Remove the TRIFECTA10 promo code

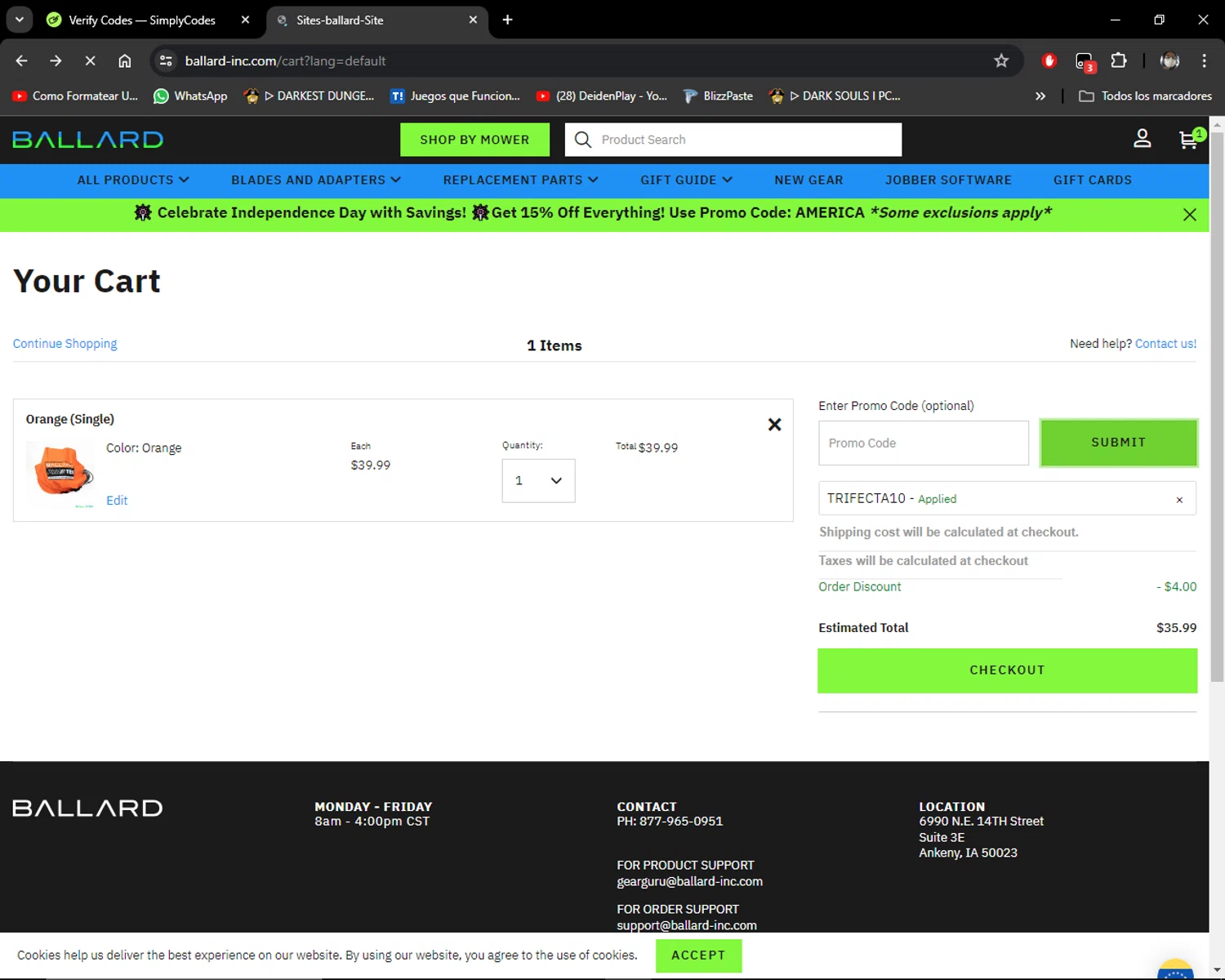1179,500
